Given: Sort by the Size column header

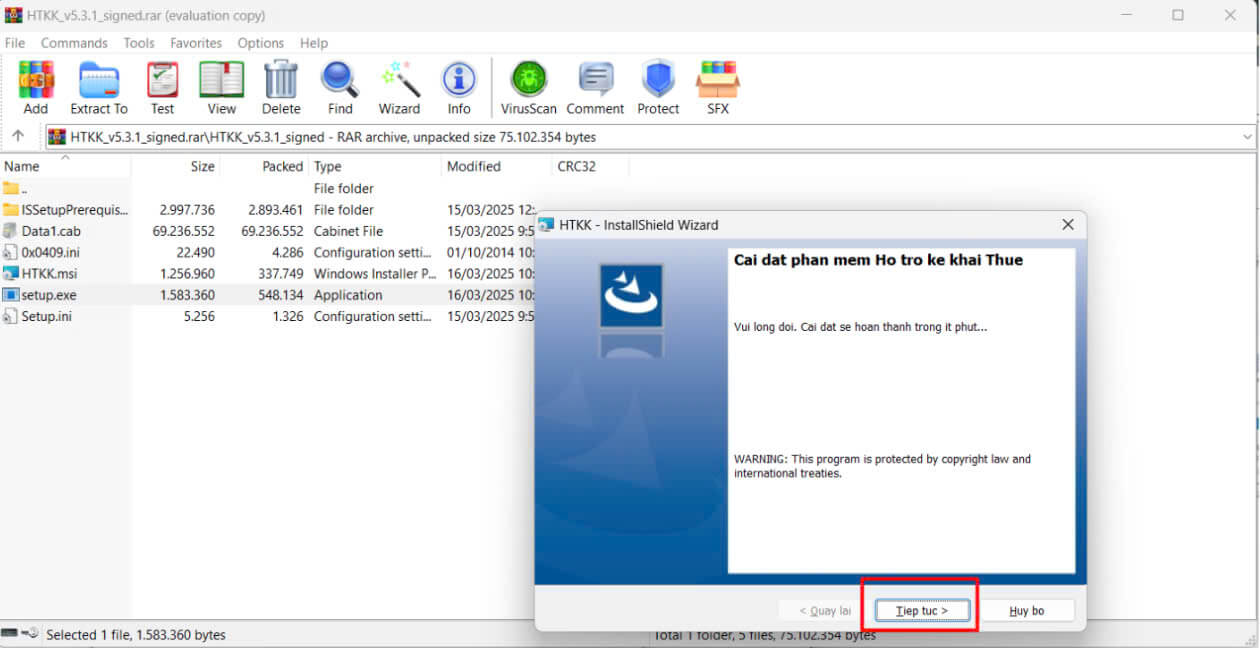Looking at the screenshot, I should [176, 166].
